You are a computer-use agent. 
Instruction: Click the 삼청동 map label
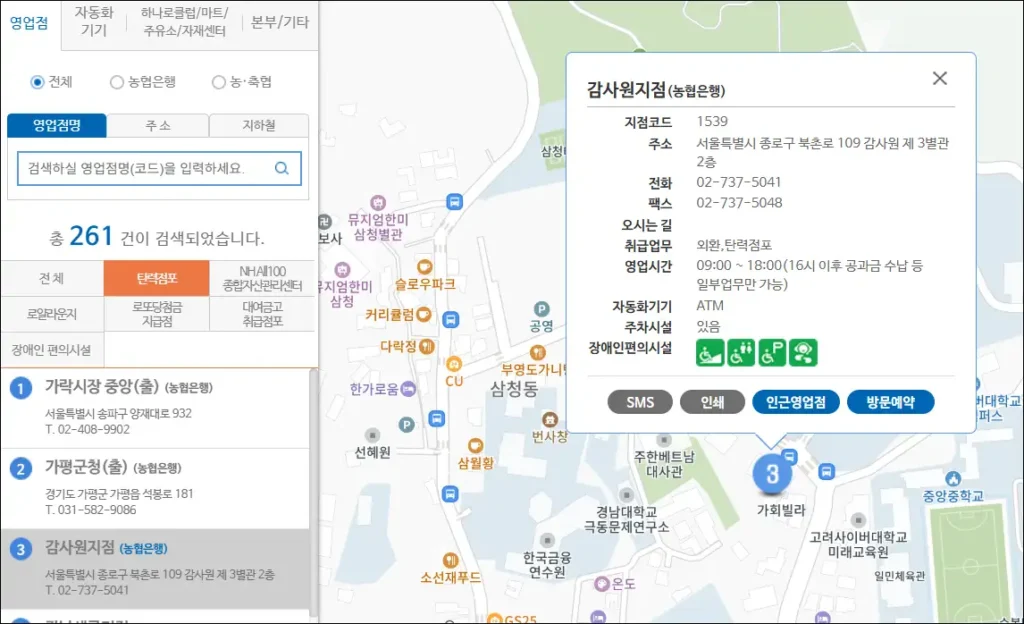point(514,390)
